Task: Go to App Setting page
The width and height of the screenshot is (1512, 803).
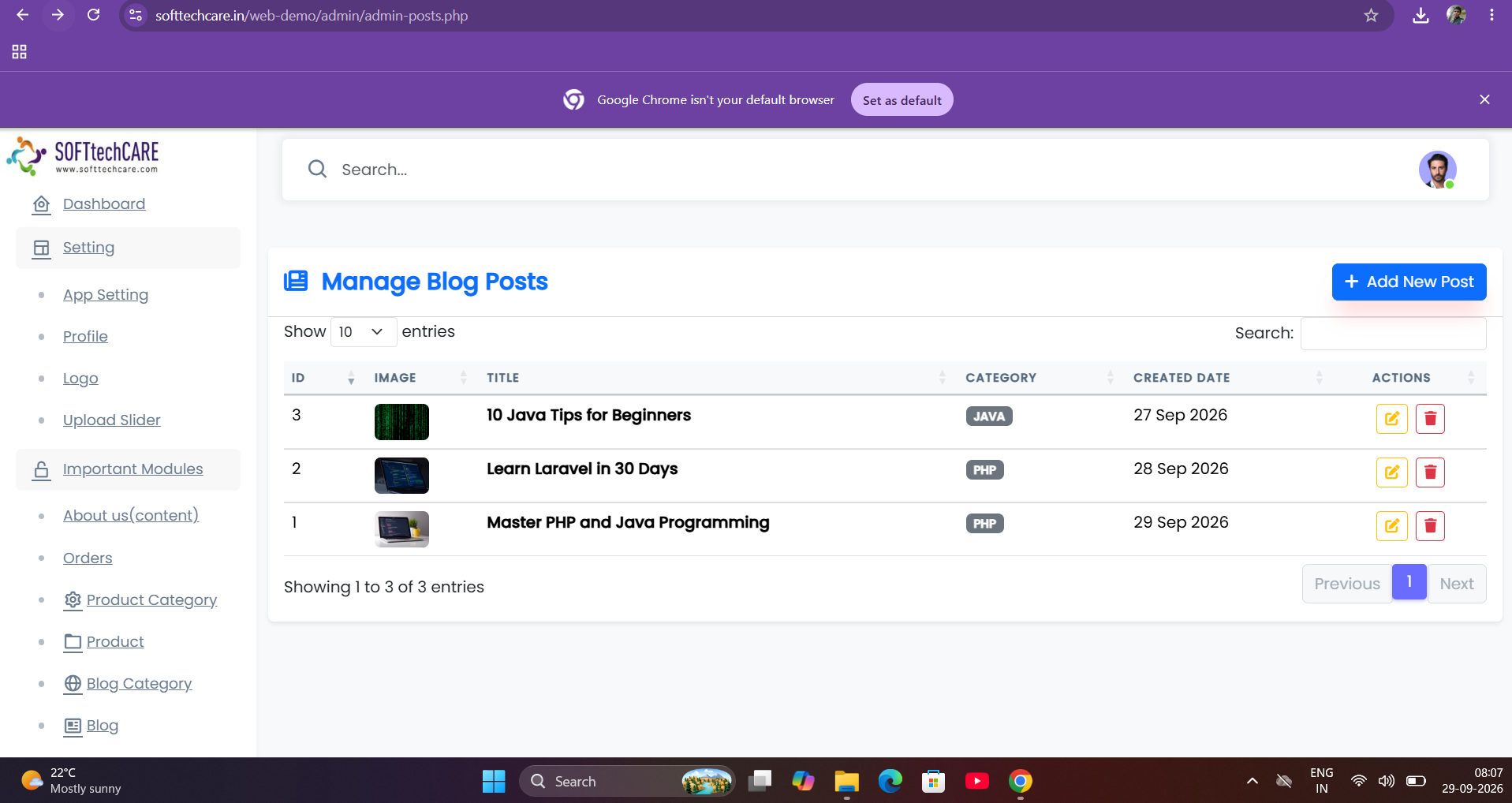Action: click(106, 295)
